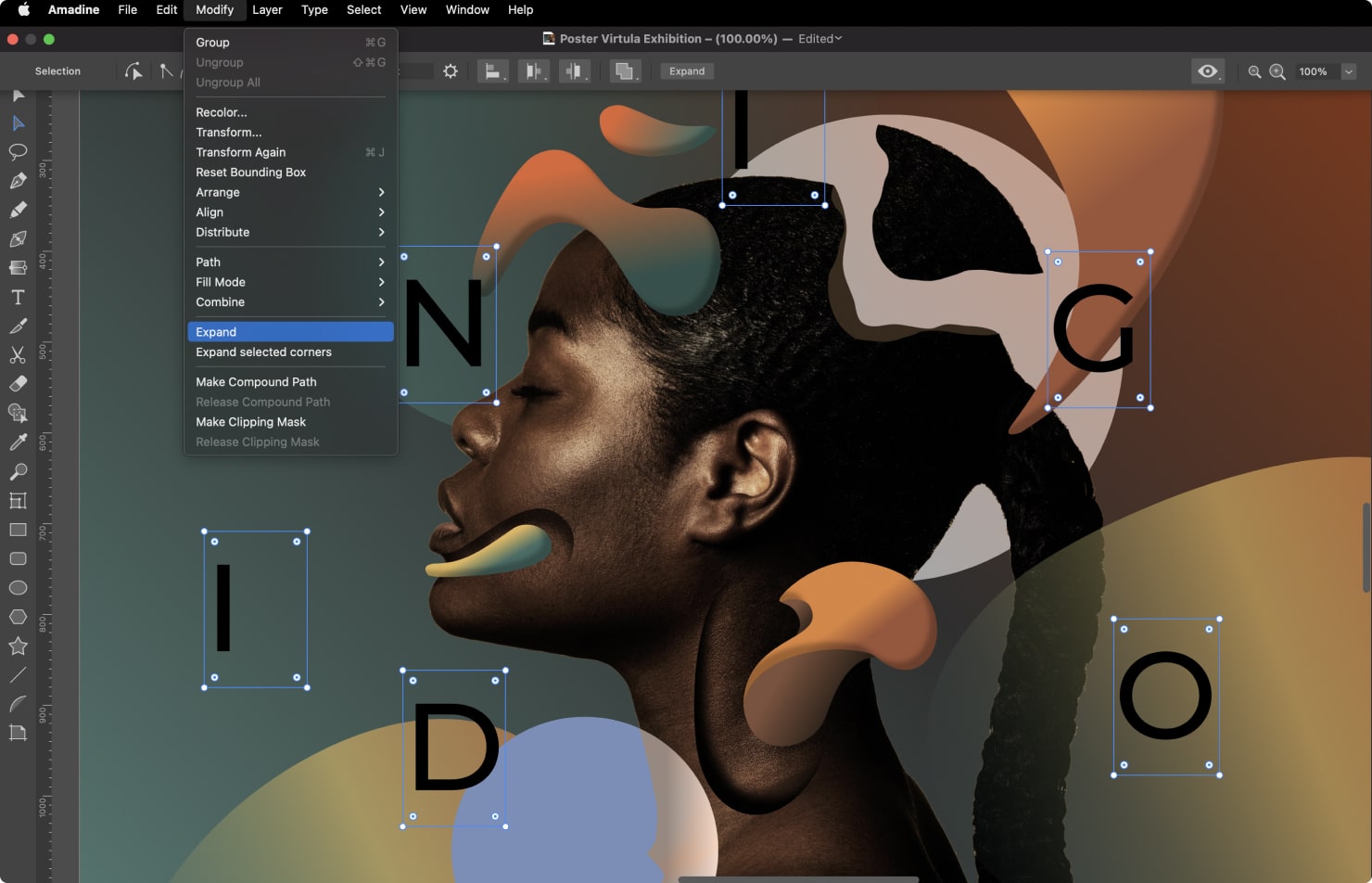The image size is (1372, 883).
Task: Choose the Ellipse tool
Action: click(x=18, y=588)
